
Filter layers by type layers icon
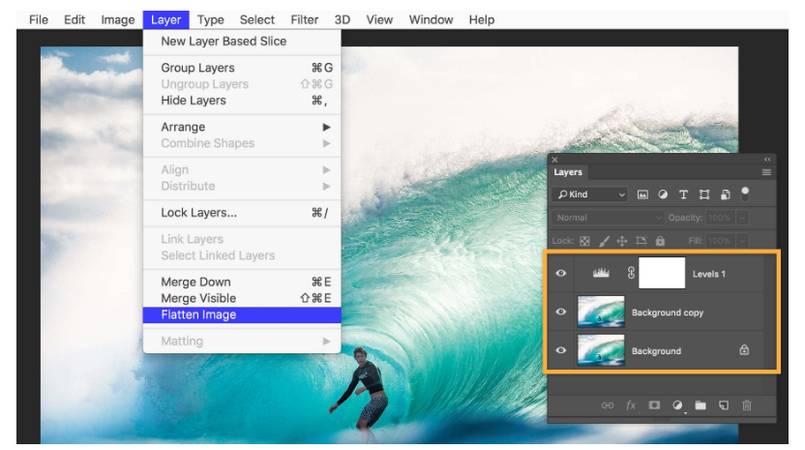pyautogui.click(x=683, y=194)
